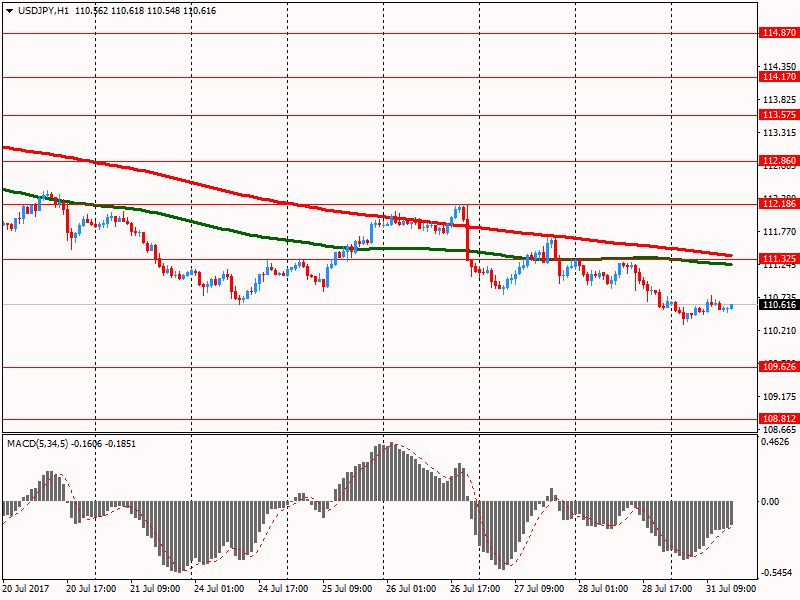Viewport: 800px width, 600px height.
Task: Click the tallest MACD histogram bar peak
Action: coord(391,445)
